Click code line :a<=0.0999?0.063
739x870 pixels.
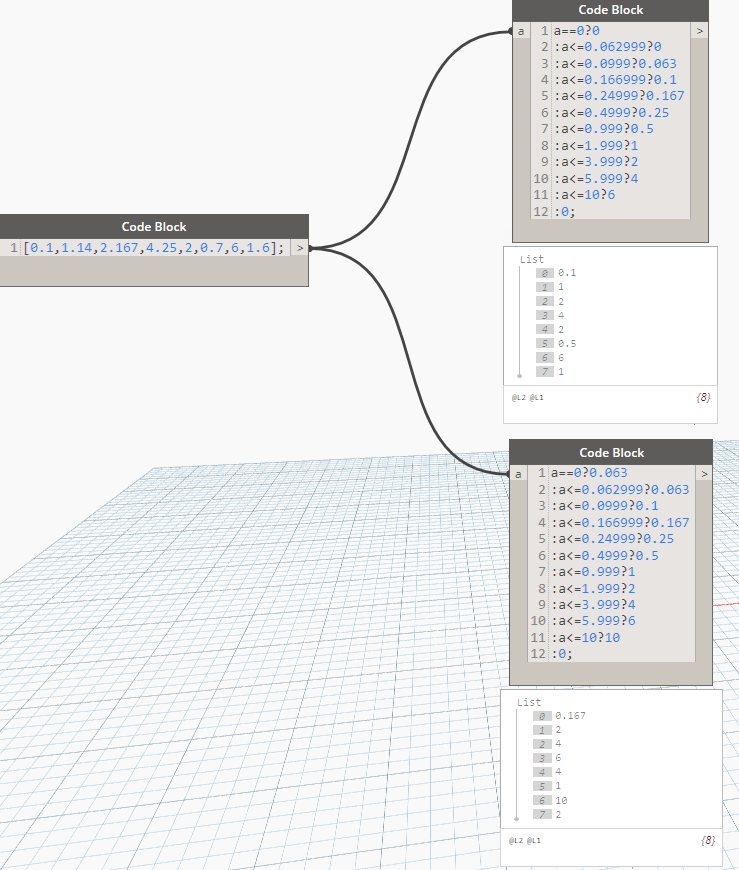click(x=615, y=64)
